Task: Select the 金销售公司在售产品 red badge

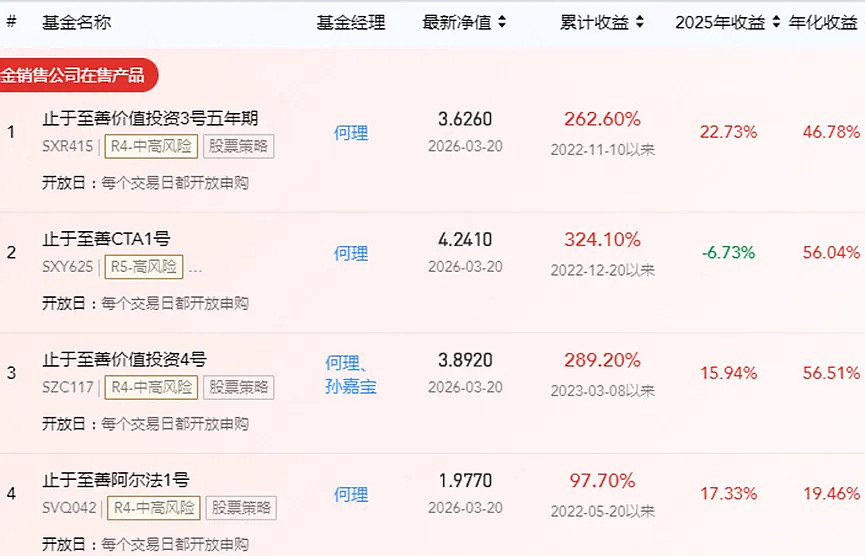Action: (79, 75)
